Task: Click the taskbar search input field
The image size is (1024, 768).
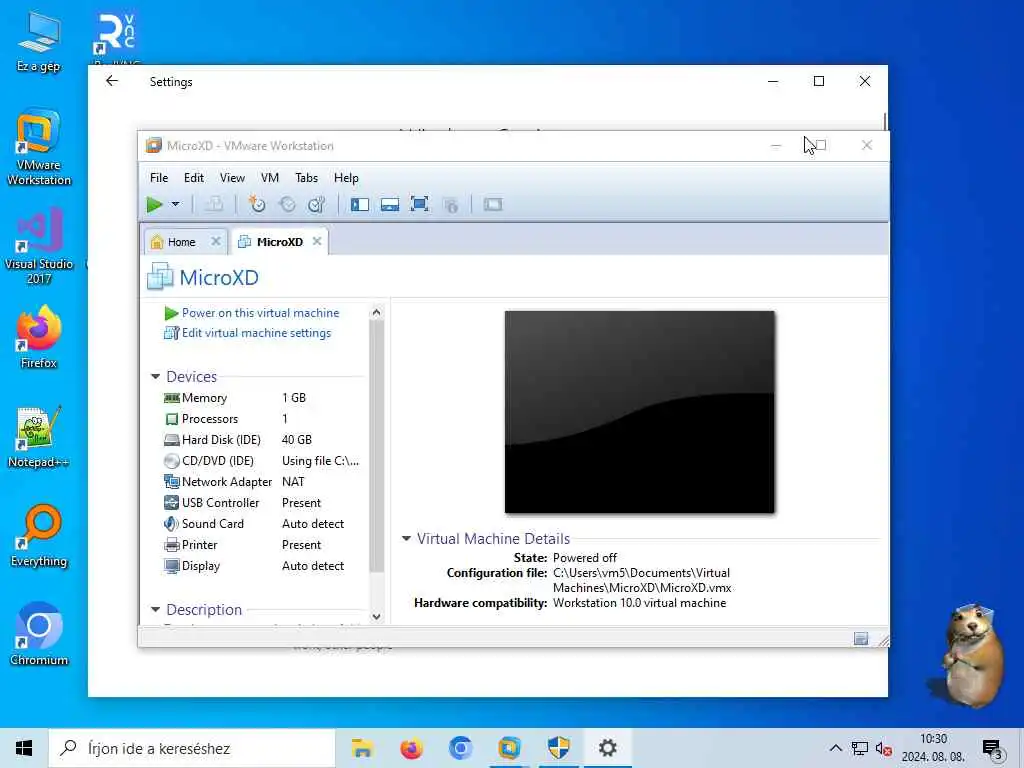Action: pos(192,748)
